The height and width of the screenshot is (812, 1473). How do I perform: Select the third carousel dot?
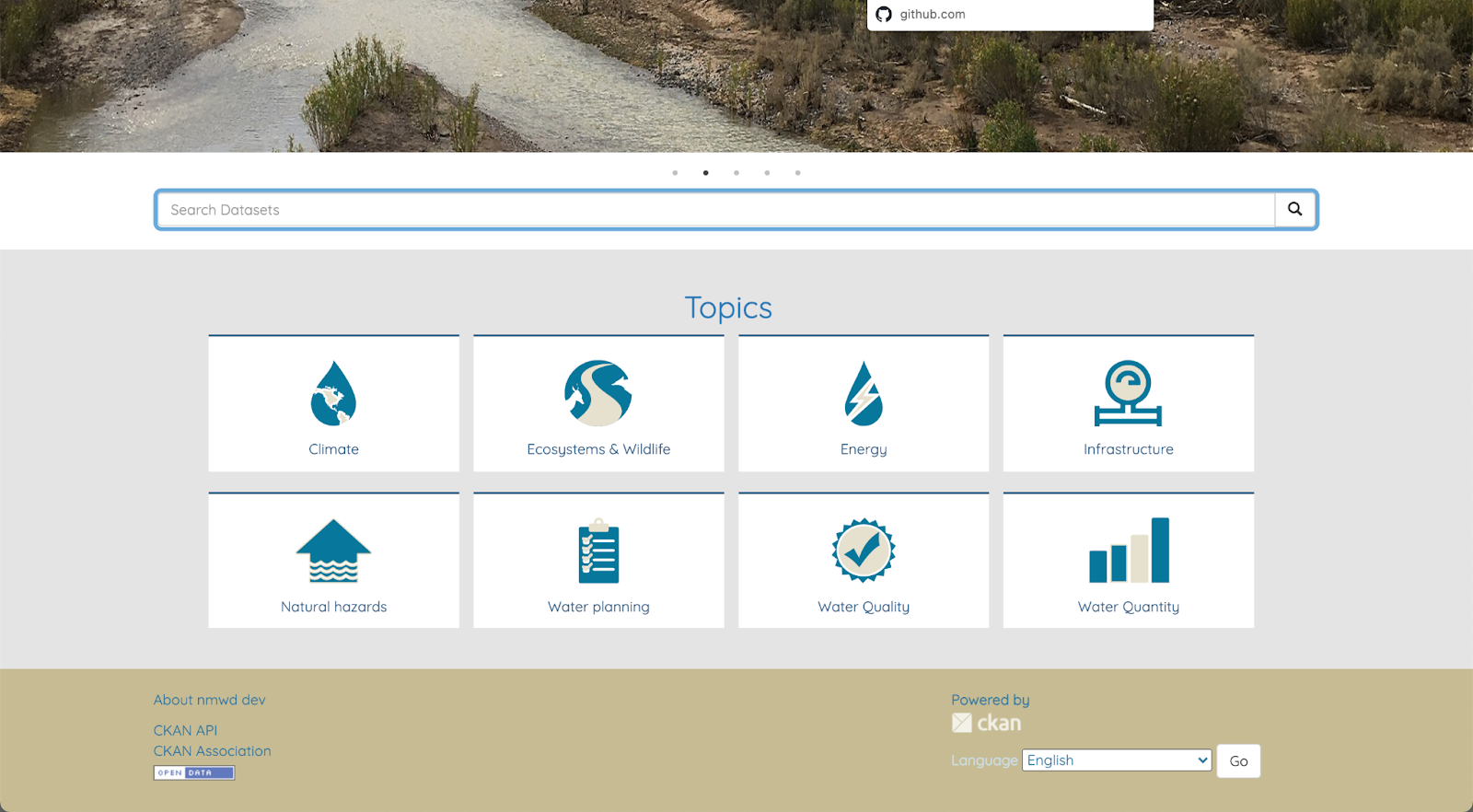[736, 173]
